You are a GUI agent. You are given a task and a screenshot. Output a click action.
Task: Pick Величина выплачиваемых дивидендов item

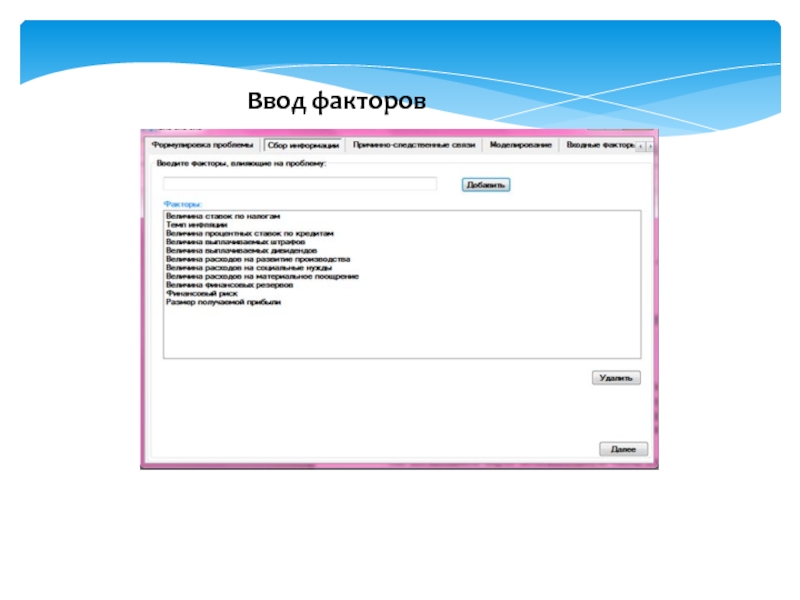(x=227, y=250)
